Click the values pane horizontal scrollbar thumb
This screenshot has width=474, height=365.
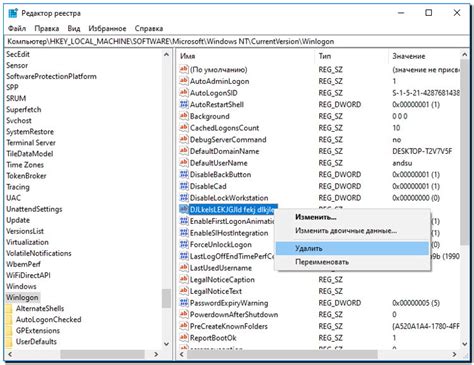click(x=282, y=354)
